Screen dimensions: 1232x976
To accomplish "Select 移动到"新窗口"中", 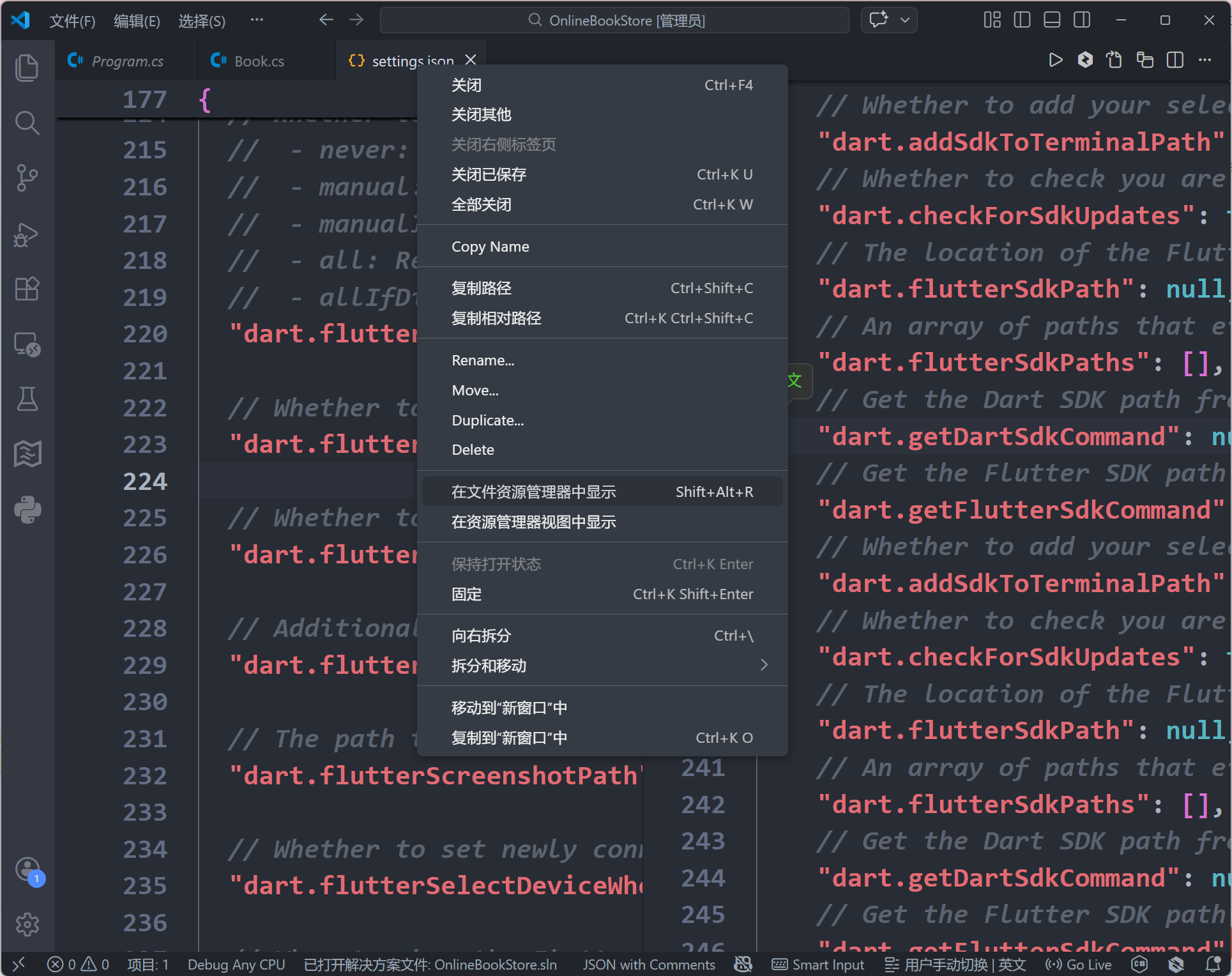I will point(602,708).
